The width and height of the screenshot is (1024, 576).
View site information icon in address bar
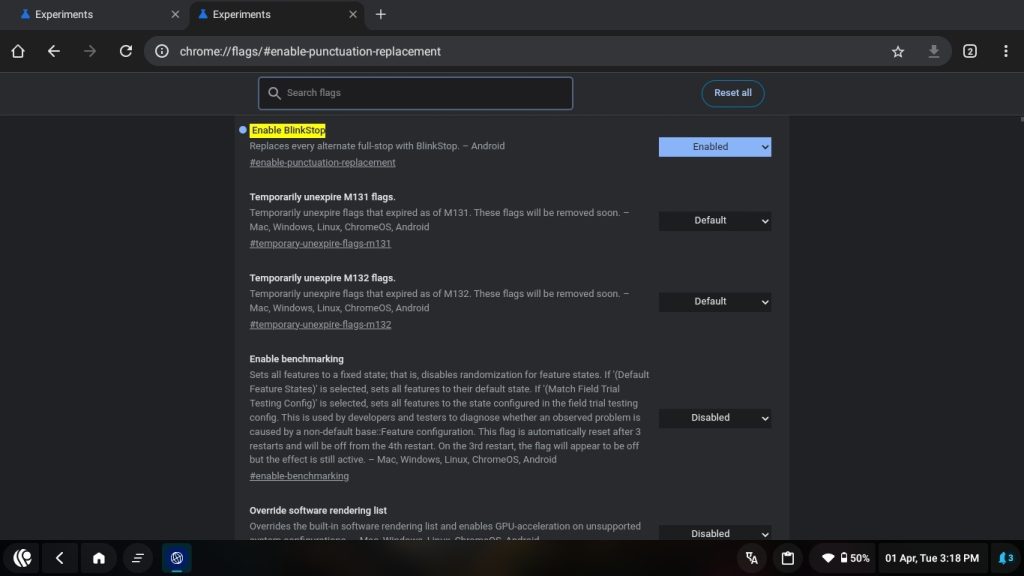(162, 51)
